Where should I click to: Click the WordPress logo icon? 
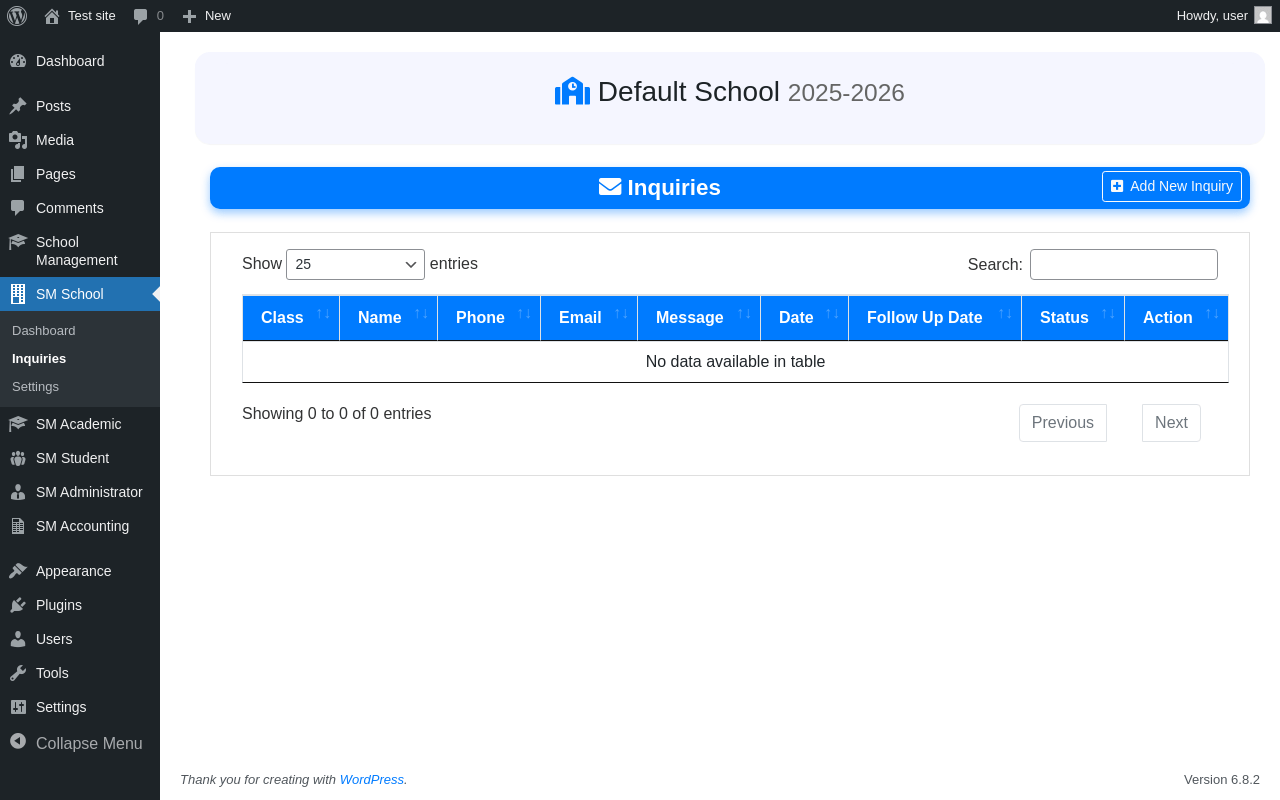[17, 16]
